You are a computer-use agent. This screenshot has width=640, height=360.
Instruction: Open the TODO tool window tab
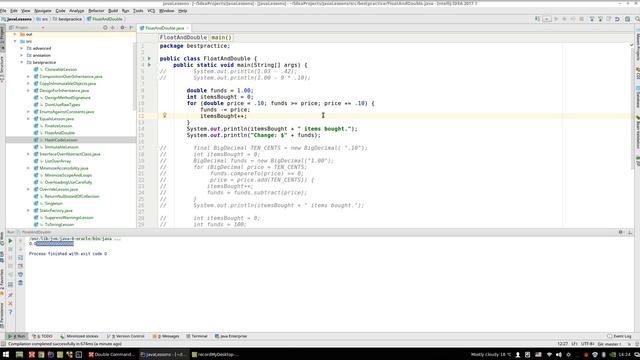42,336
